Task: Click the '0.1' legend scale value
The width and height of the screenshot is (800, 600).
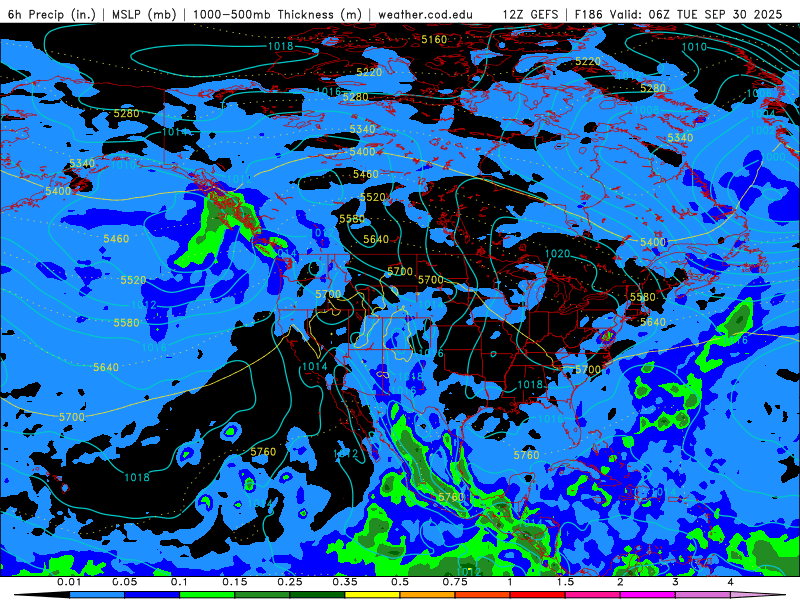Action: pyautogui.click(x=179, y=582)
